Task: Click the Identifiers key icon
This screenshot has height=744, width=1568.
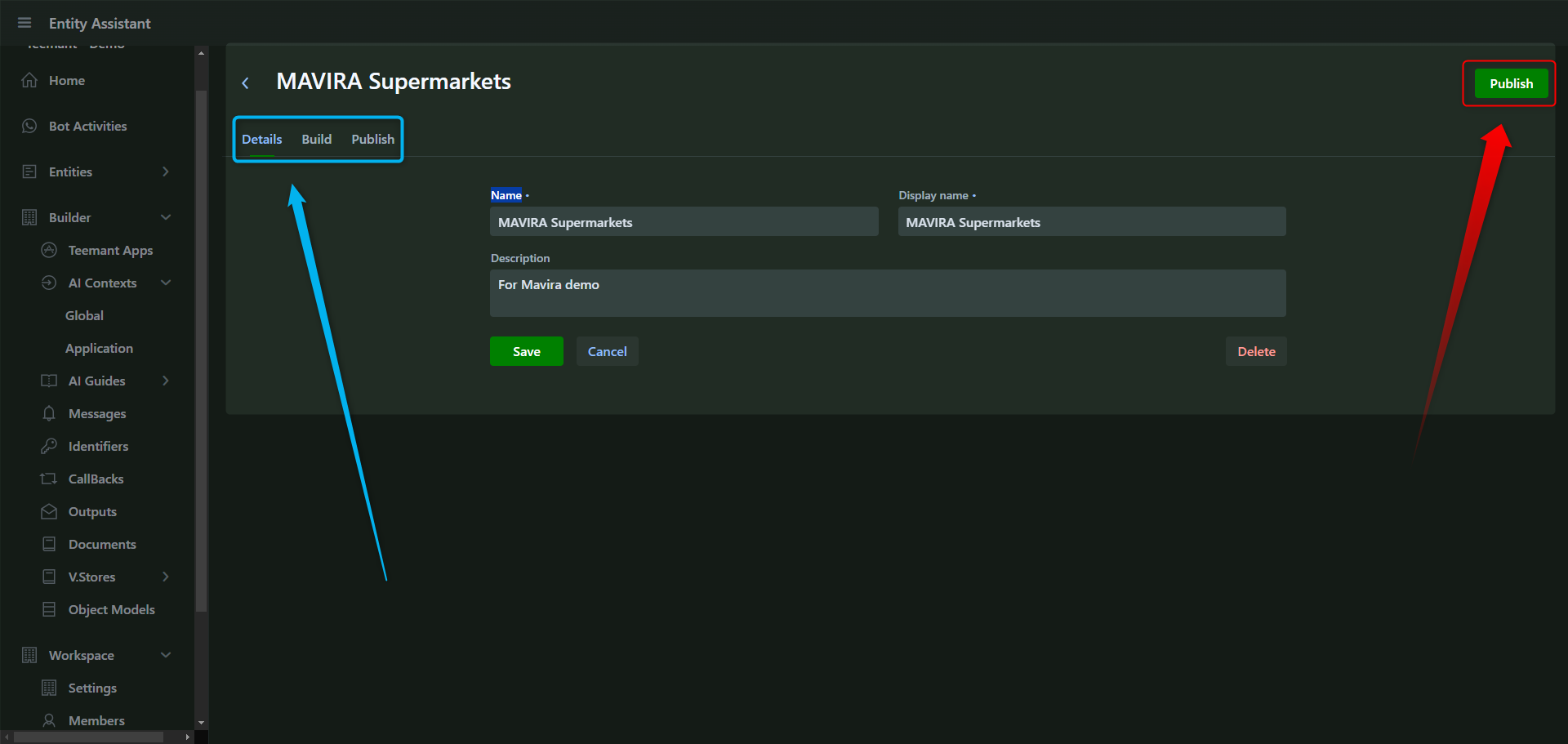Action: coord(49,446)
